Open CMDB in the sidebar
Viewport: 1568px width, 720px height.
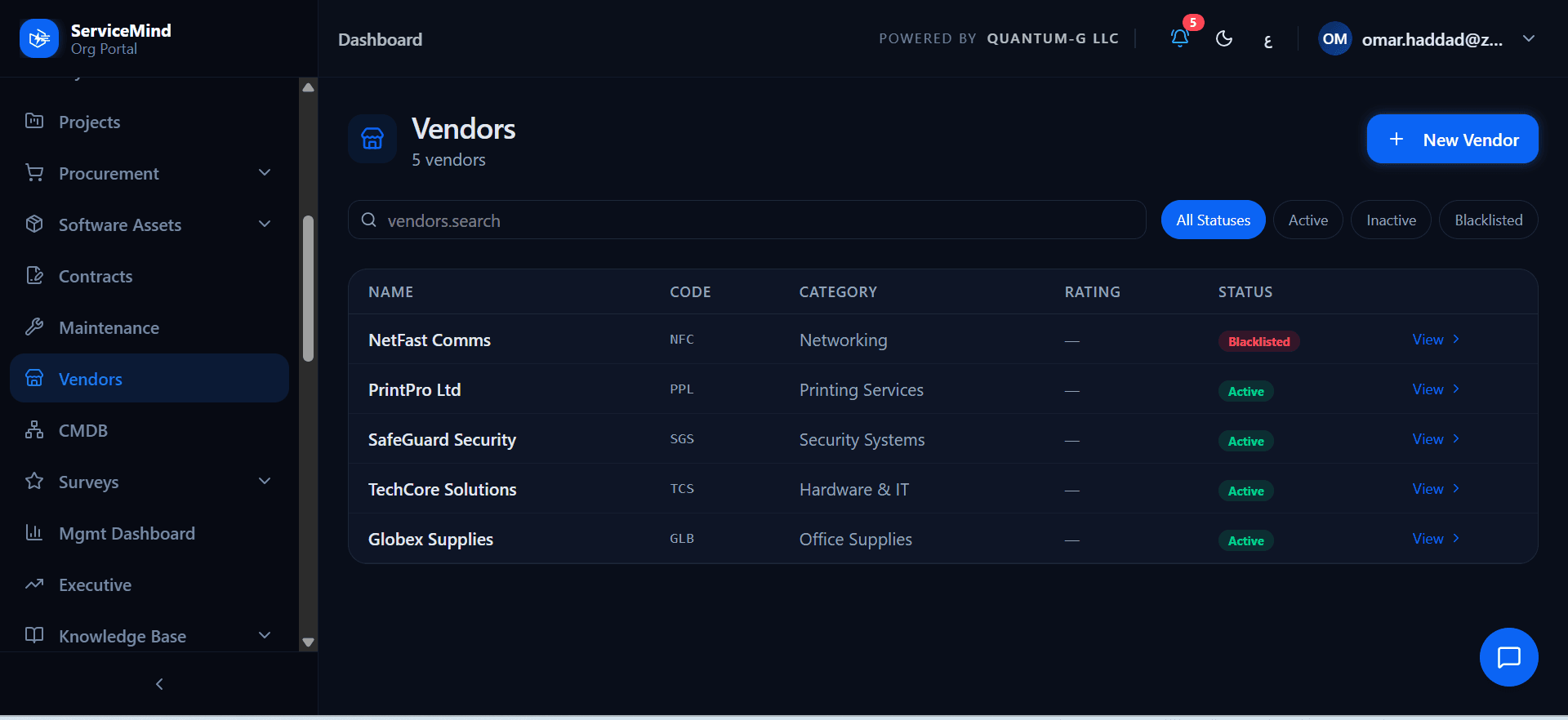pos(149,430)
